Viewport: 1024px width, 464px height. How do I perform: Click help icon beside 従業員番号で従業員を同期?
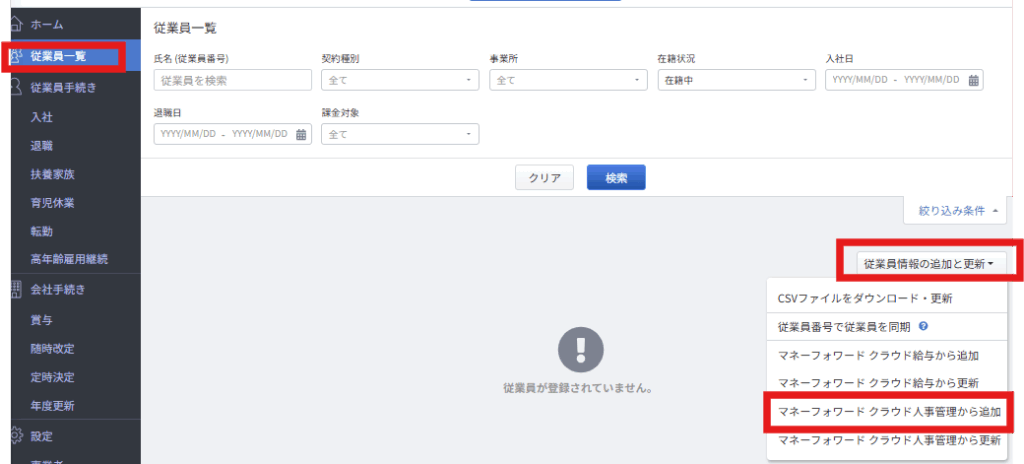click(x=923, y=326)
